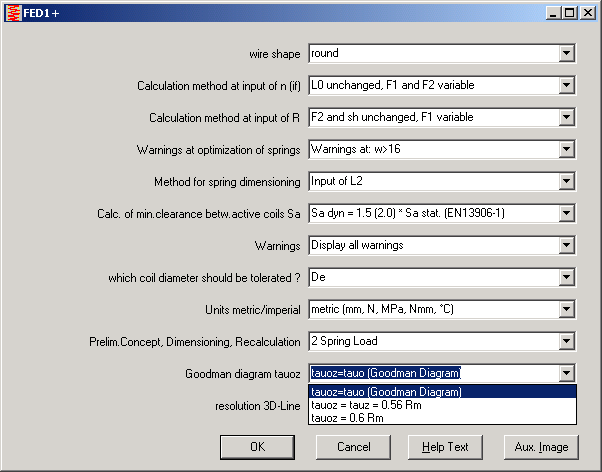Image resolution: width=602 pixels, height=472 pixels.
Task: Click the Cancel button
Action: (354, 447)
